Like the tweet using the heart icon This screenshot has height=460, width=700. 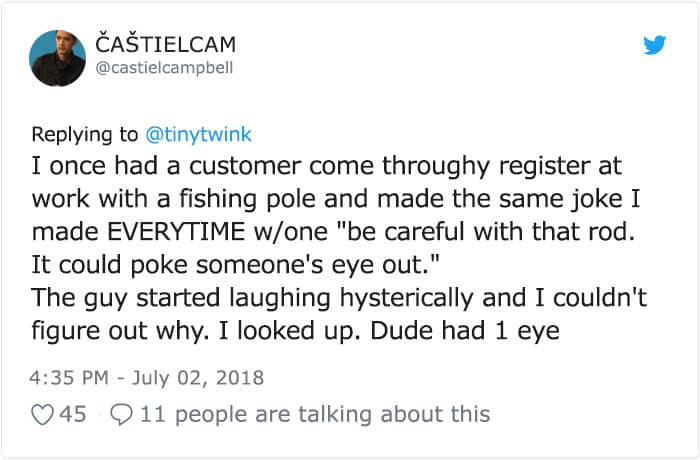[42, 414]
